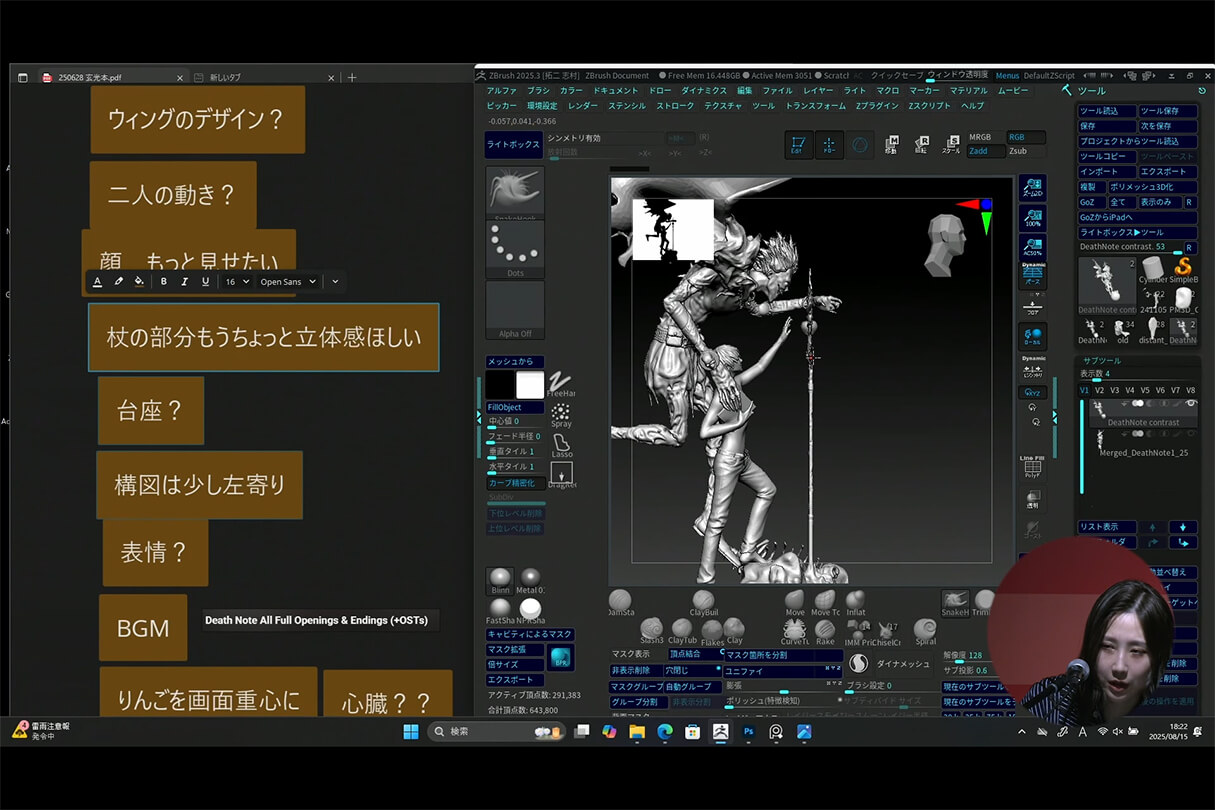Open the Dots stroke selector

click(515, 247)
